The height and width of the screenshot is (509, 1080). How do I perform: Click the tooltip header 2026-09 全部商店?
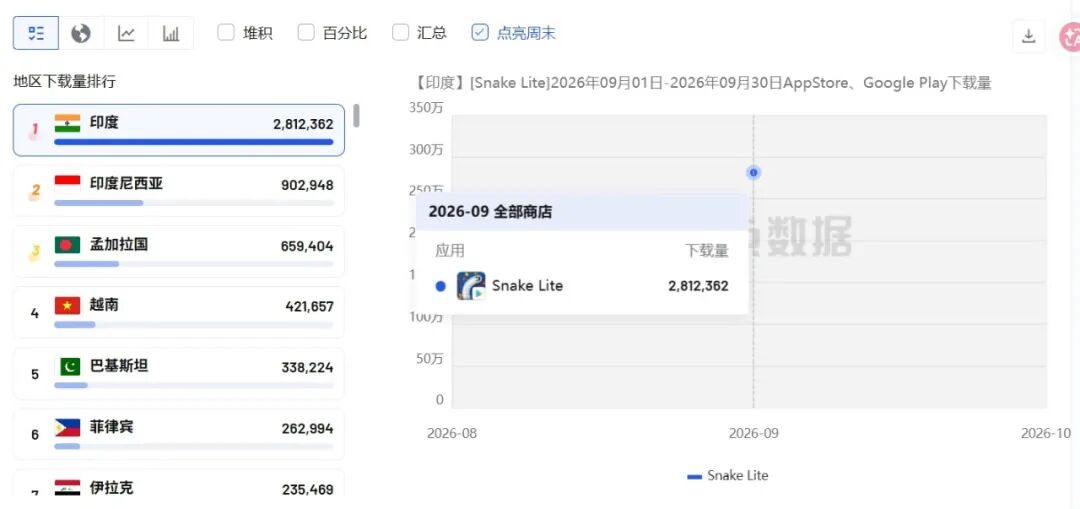[490, 211]
